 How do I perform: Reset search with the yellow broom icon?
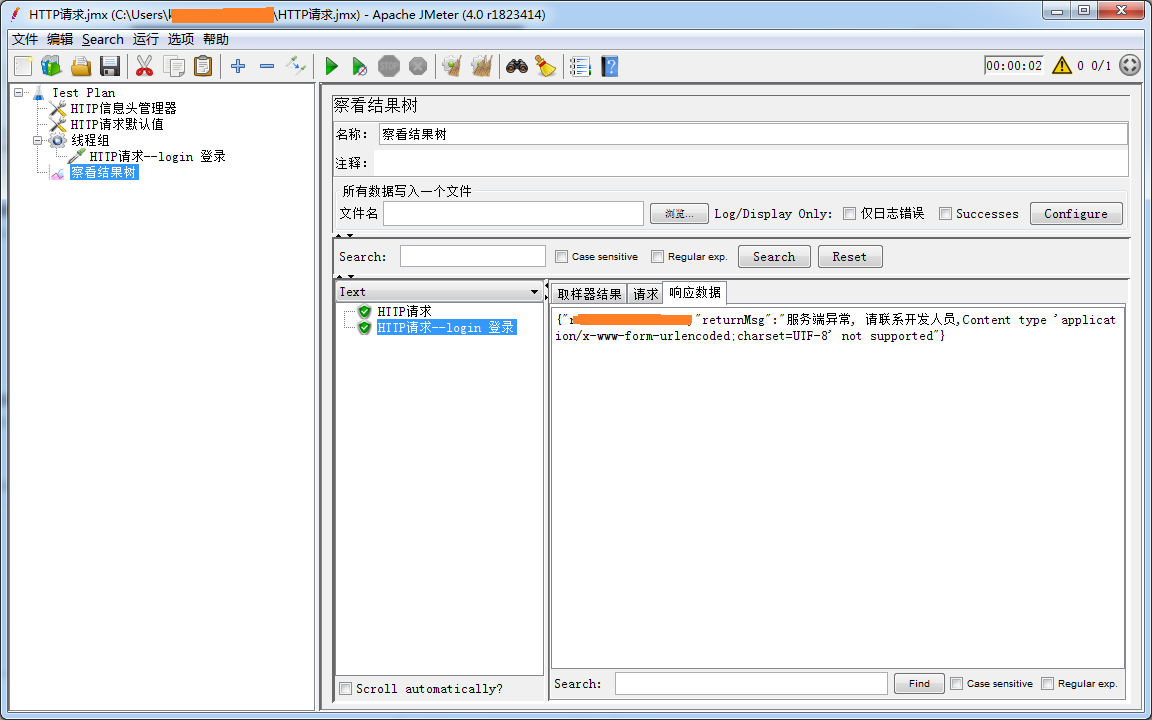tap(545, 66)
